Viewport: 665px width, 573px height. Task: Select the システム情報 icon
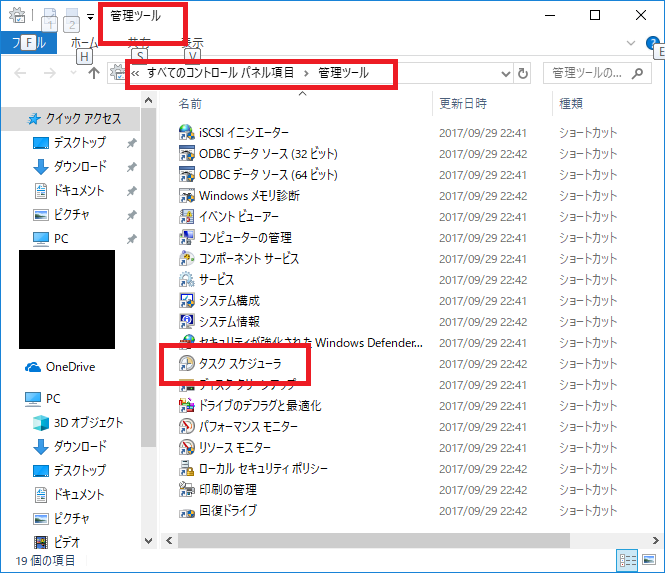pyautogui.click(x=187, y=321)
